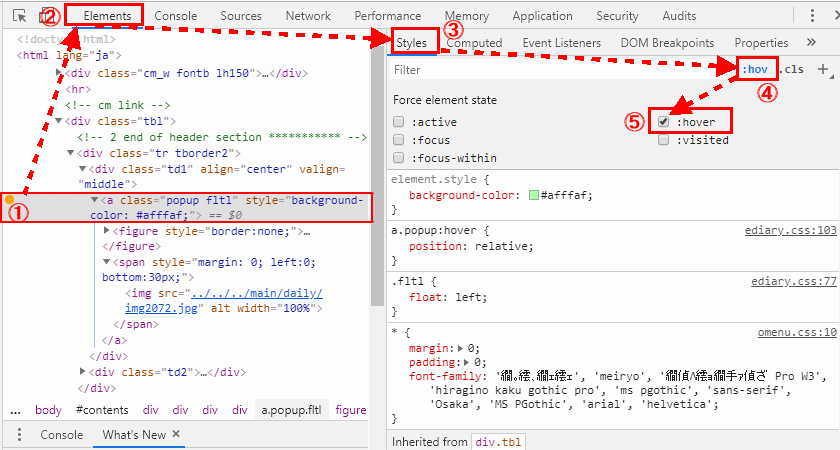Viewport: 840px width, 450px height.
Task: Open the drawer three-dot menu beside Console
Action: (20, 435)
